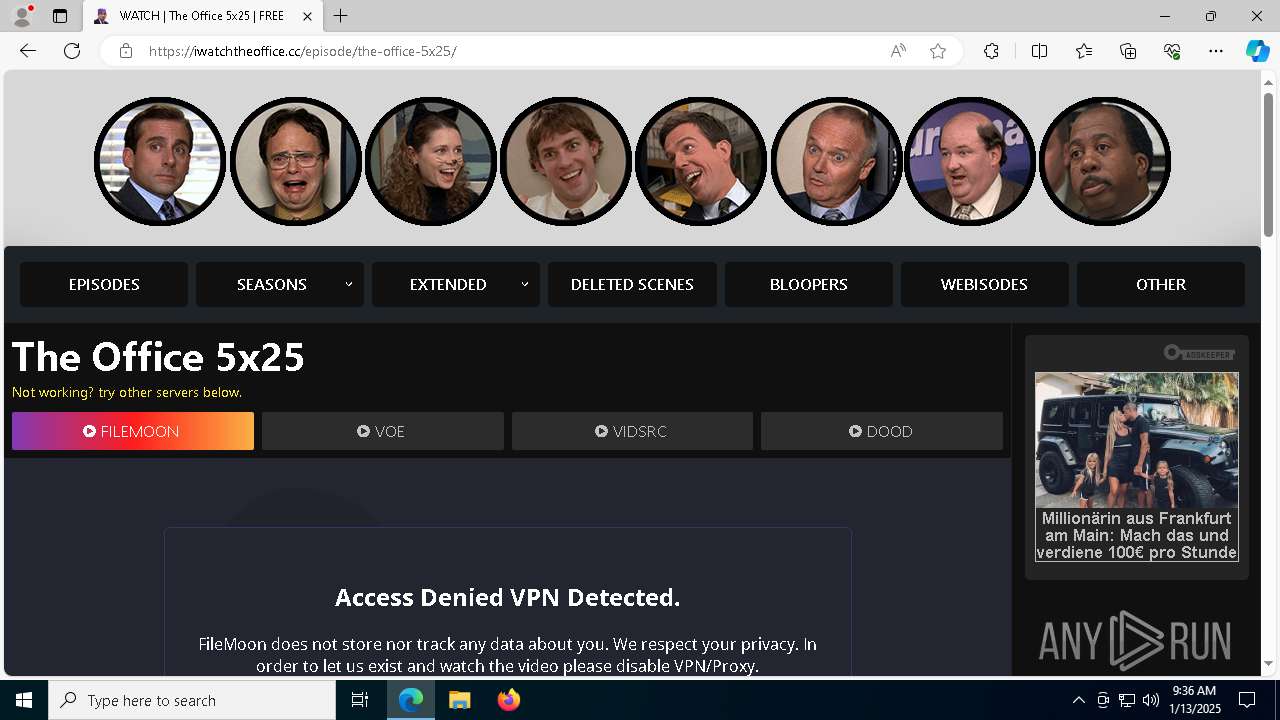Open the DELETED SCENES menu item
Image resolution: width=1280 pixels, height=720 pixels.
tap(632, 284)
